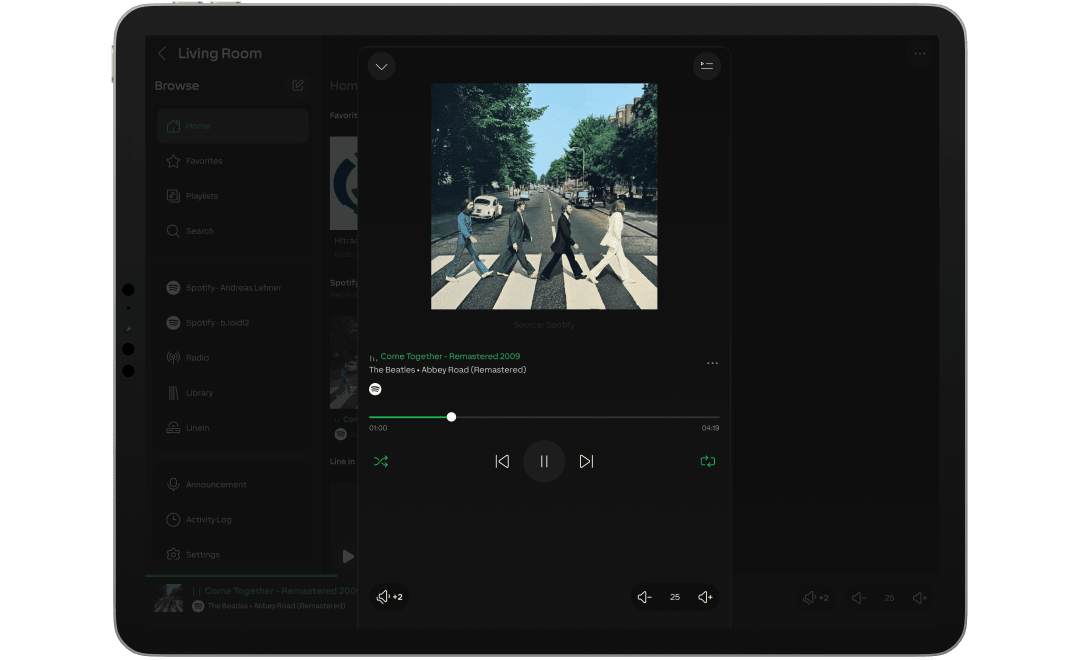Click the Come Together - Remastered 2009 title
Image resolution: width=1080 pixels, height=660 pixels.
tap(450, 356)
